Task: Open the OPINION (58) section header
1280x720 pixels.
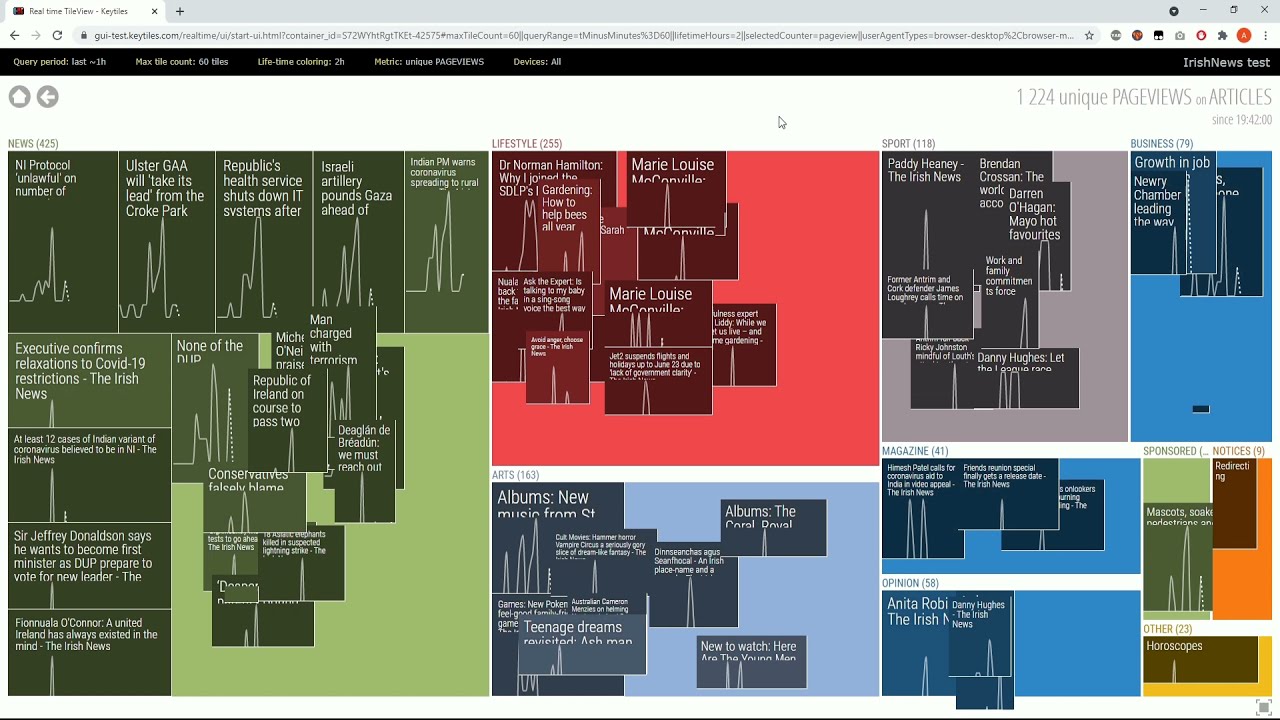Action: [910, 583]
